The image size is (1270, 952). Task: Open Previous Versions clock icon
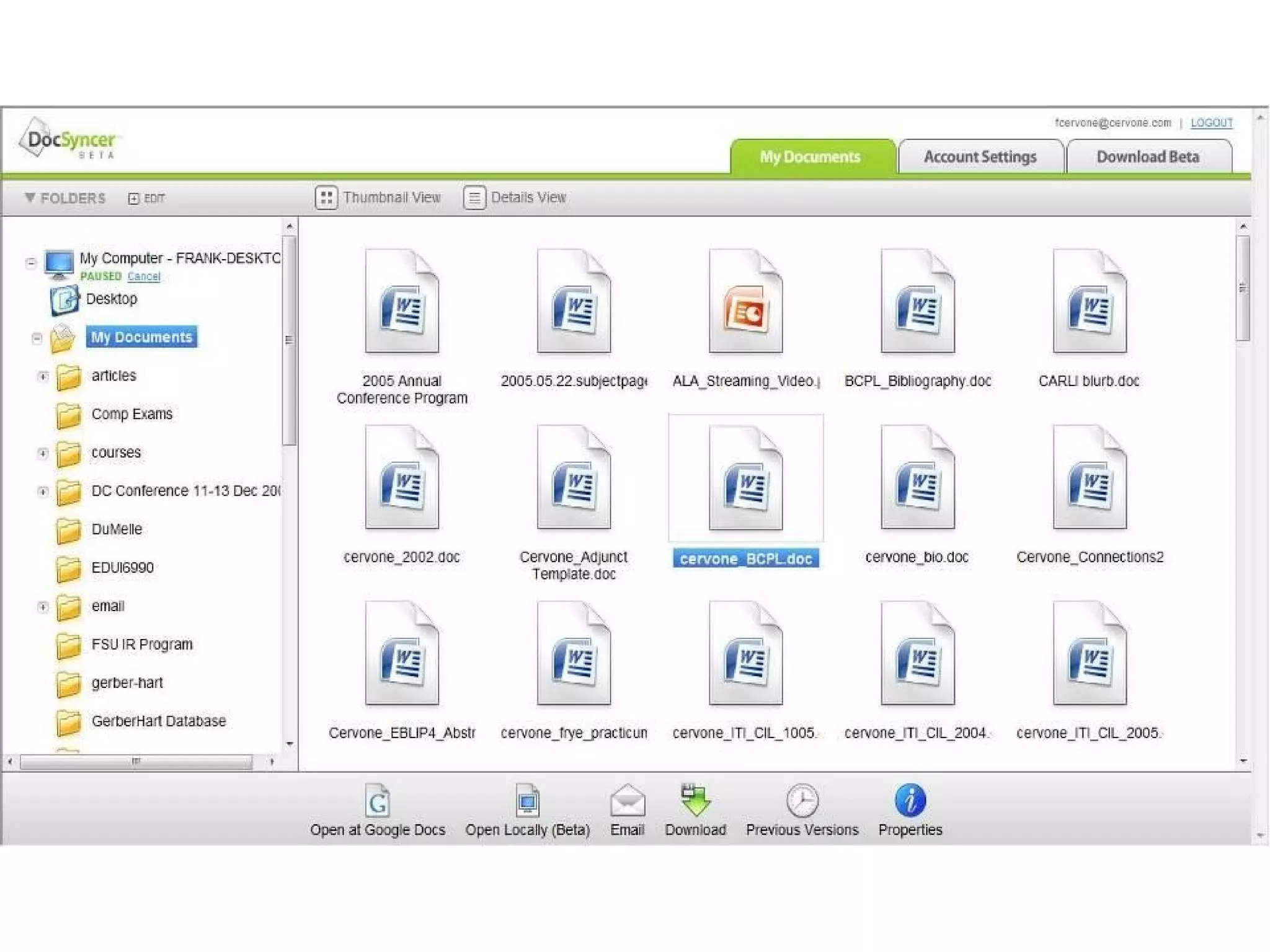802,801
